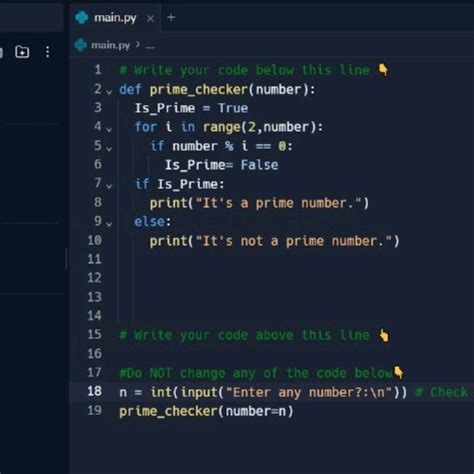Click comment '#Do NOT change any of the code below'
The height and width of the screenshot is (474, 474).
click(x=256, y=373)
